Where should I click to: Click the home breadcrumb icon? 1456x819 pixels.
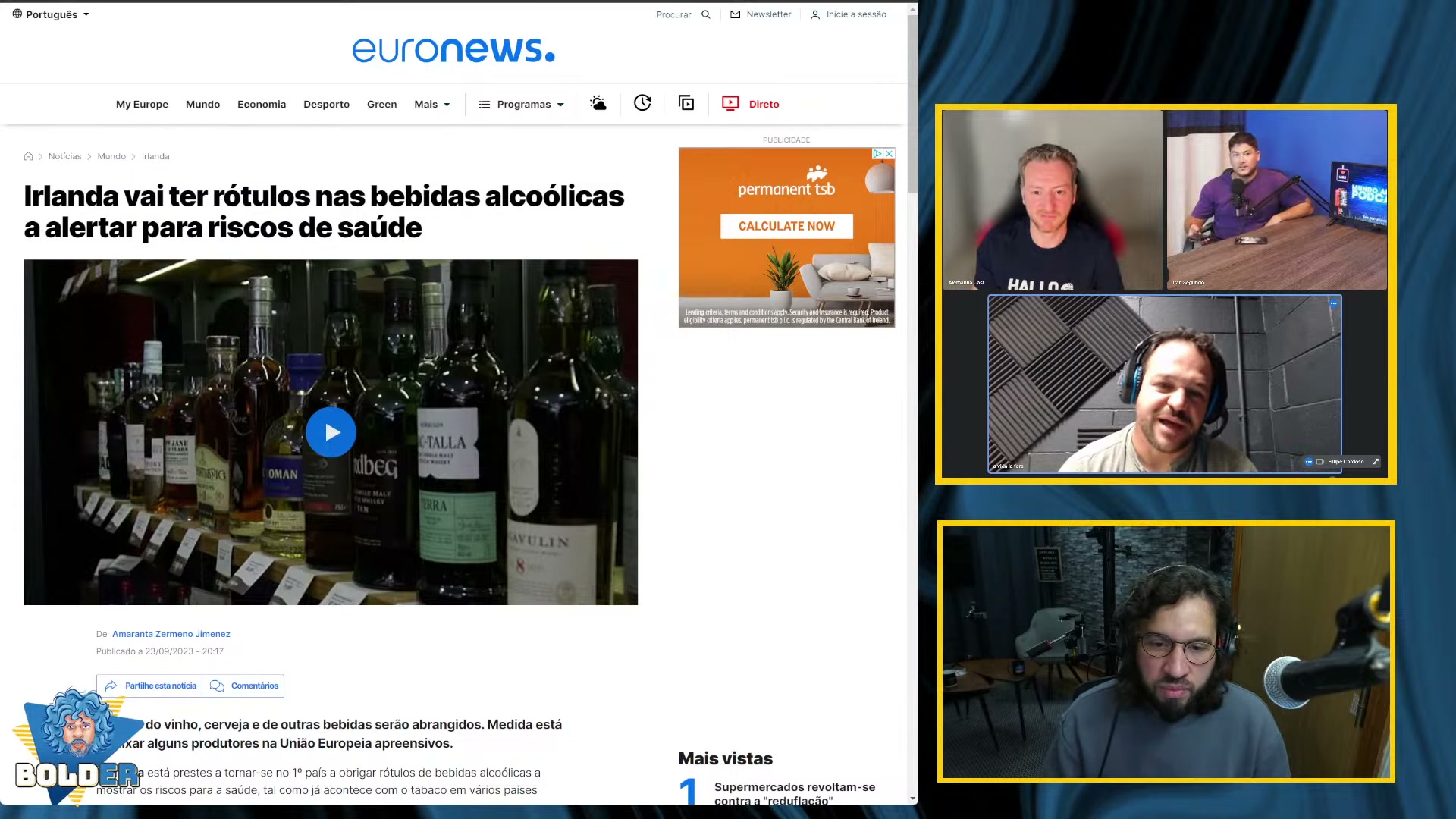[28, 156]
